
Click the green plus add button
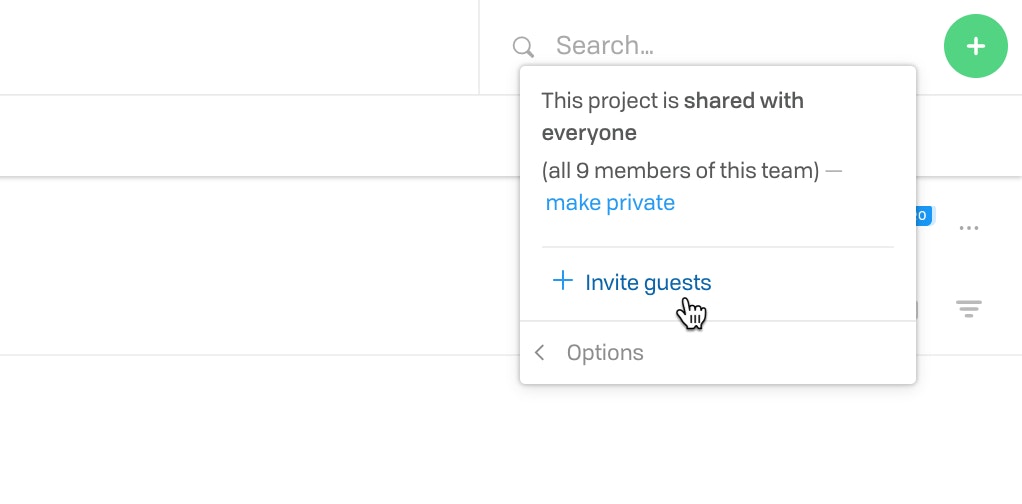click(976, 46)
